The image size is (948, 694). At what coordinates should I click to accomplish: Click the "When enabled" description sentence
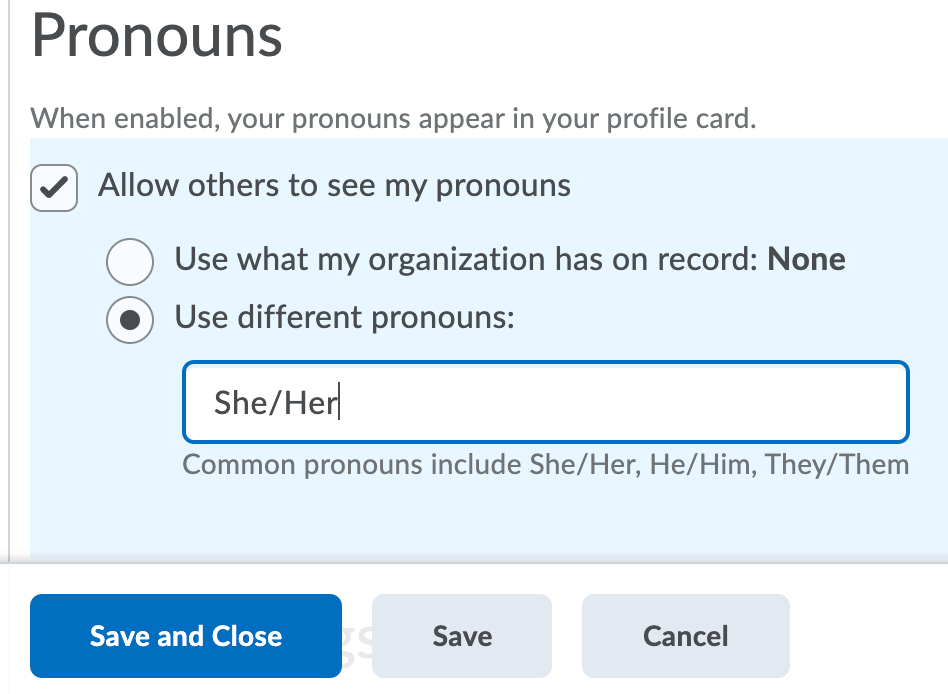point(393,120)
